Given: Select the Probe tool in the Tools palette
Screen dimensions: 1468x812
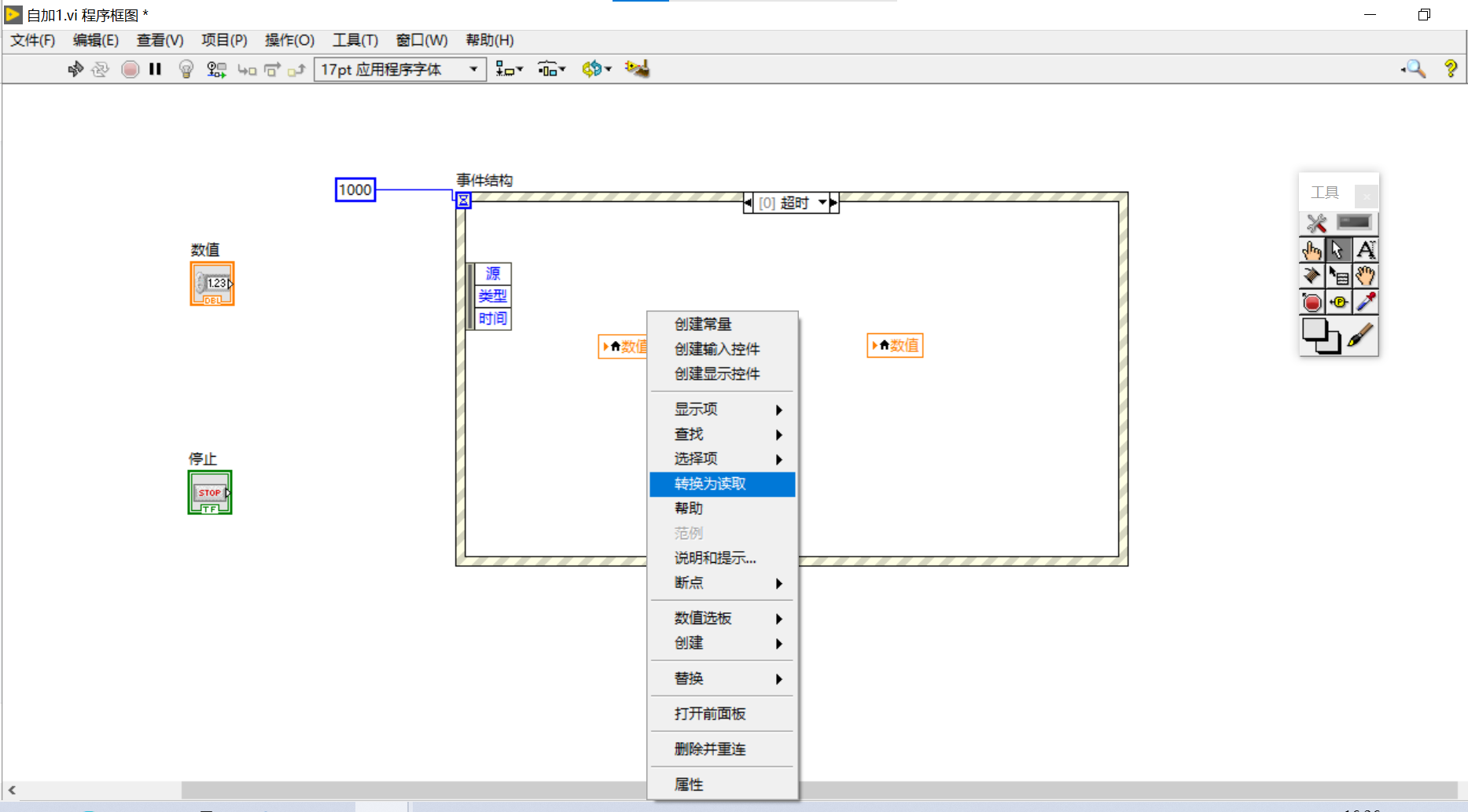Looking at the screenshot, I should click(x=1339, y=303).
